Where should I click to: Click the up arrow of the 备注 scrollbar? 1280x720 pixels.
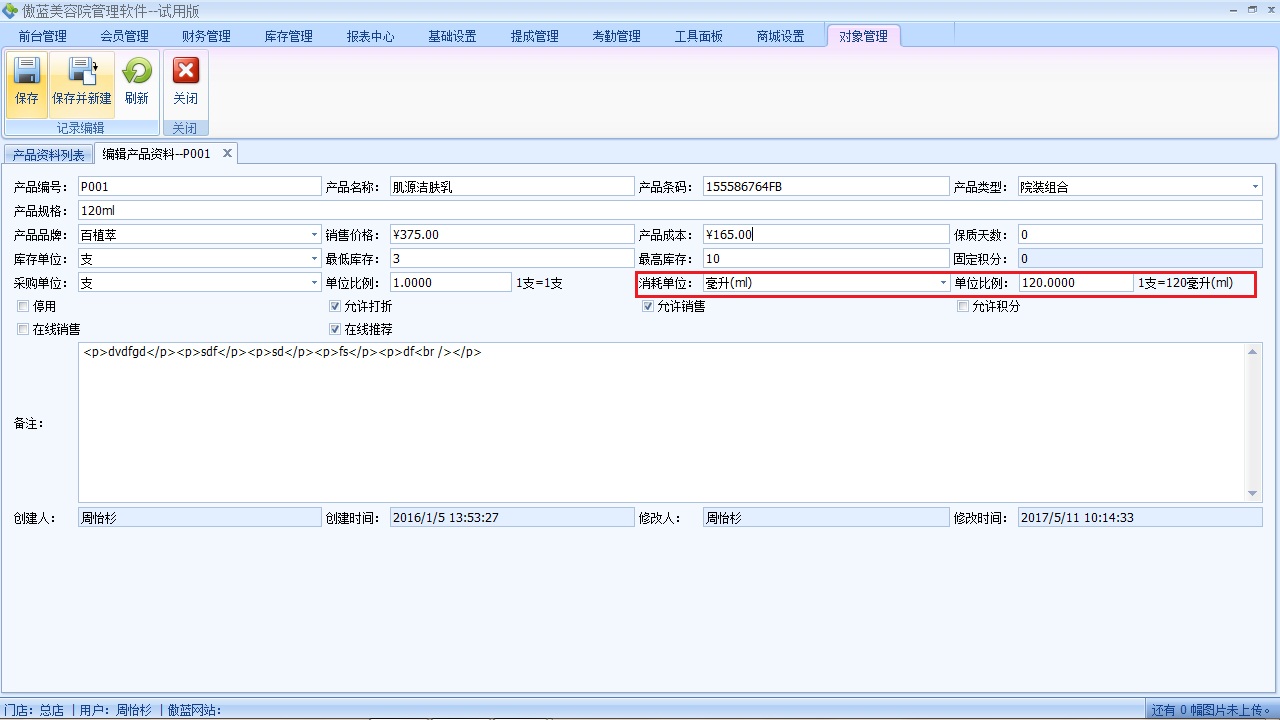(x=1252, y=351)
